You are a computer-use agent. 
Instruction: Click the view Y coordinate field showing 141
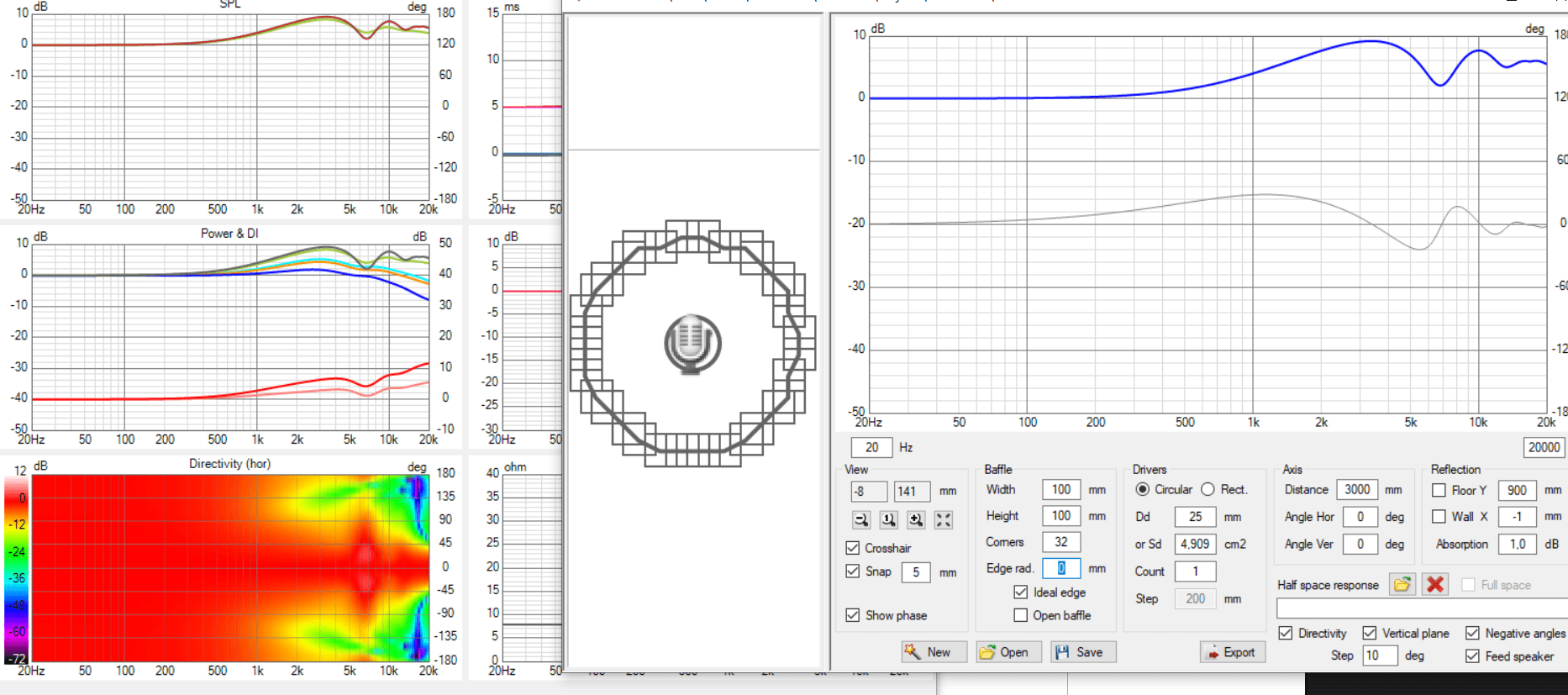pos(913,491)
